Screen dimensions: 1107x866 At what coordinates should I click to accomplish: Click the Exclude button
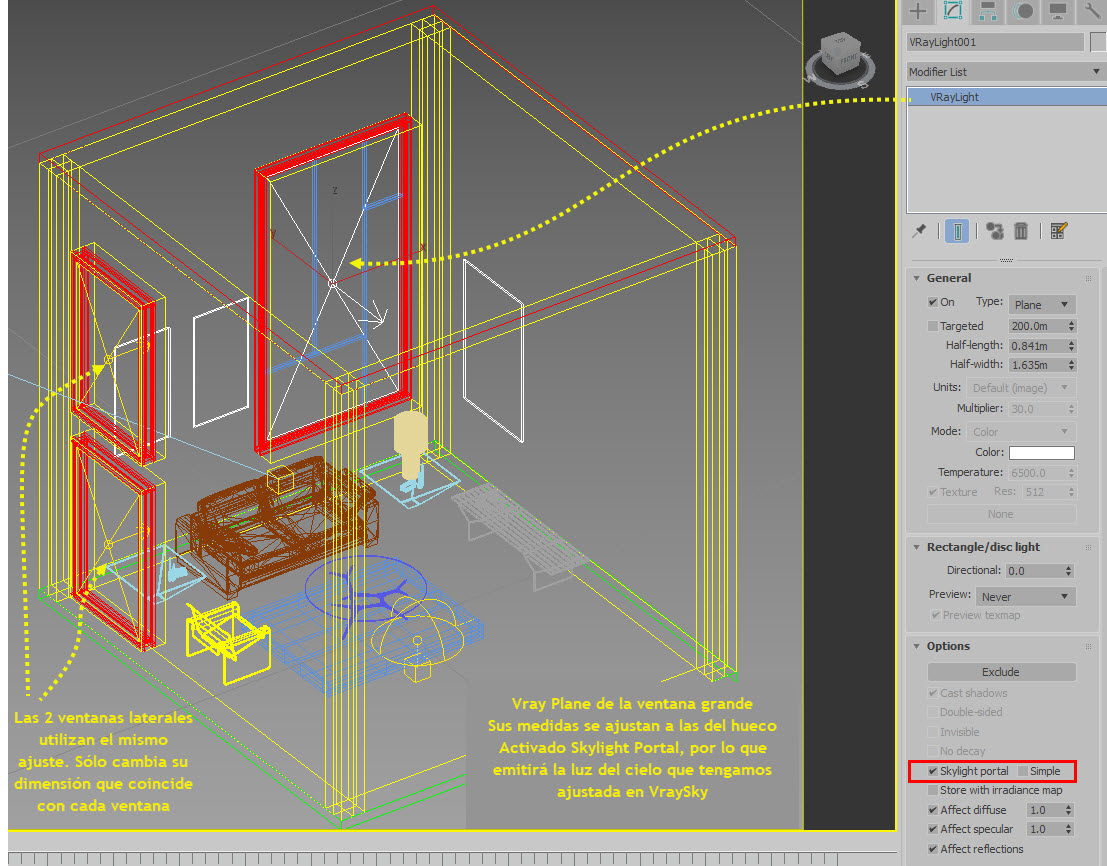(1001, 672)
